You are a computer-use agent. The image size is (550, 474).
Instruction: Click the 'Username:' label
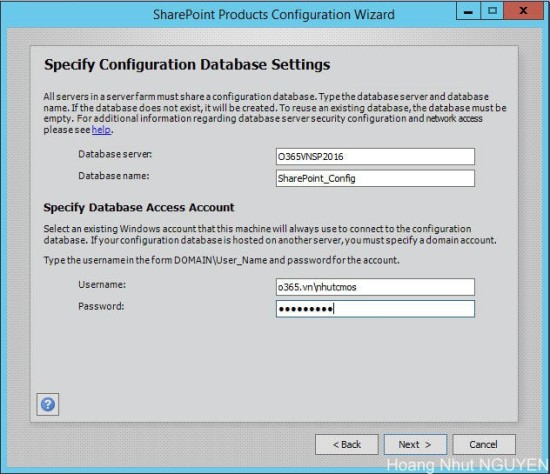[102, 285]
